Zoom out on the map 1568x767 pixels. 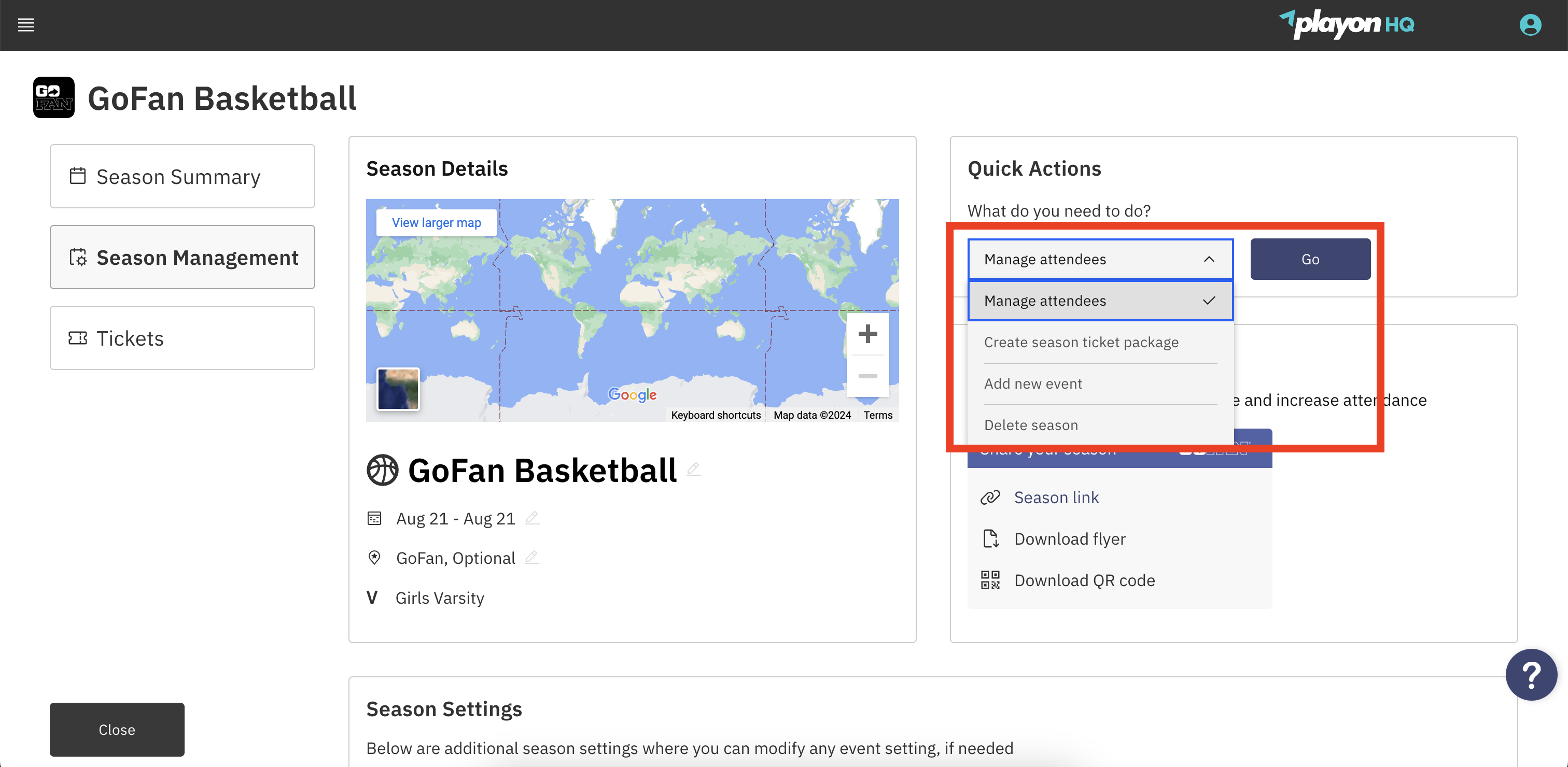[x=867, y=376]
